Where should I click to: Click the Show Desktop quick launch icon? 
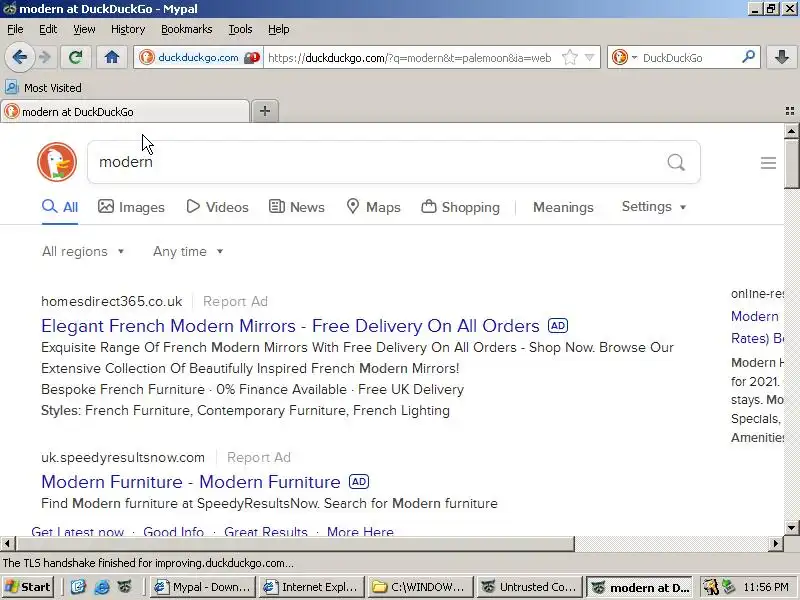(x=78, y=587)
